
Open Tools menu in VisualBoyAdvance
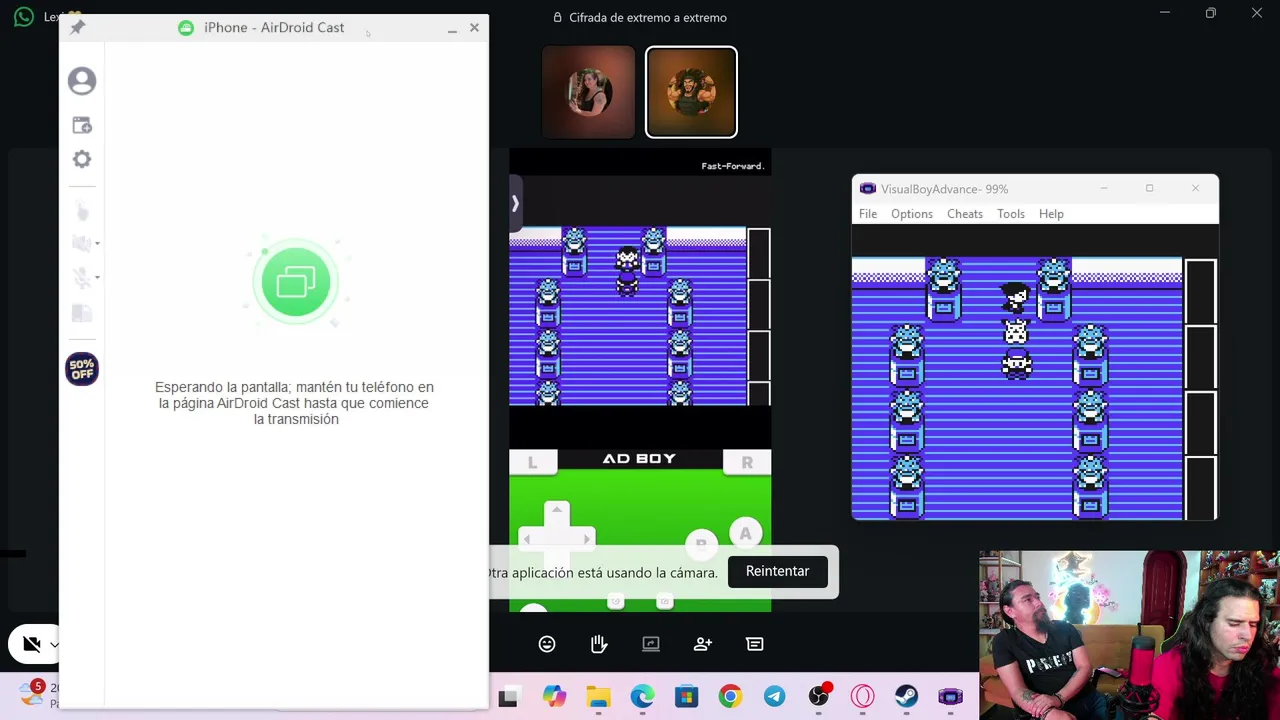coord(1011,214)
